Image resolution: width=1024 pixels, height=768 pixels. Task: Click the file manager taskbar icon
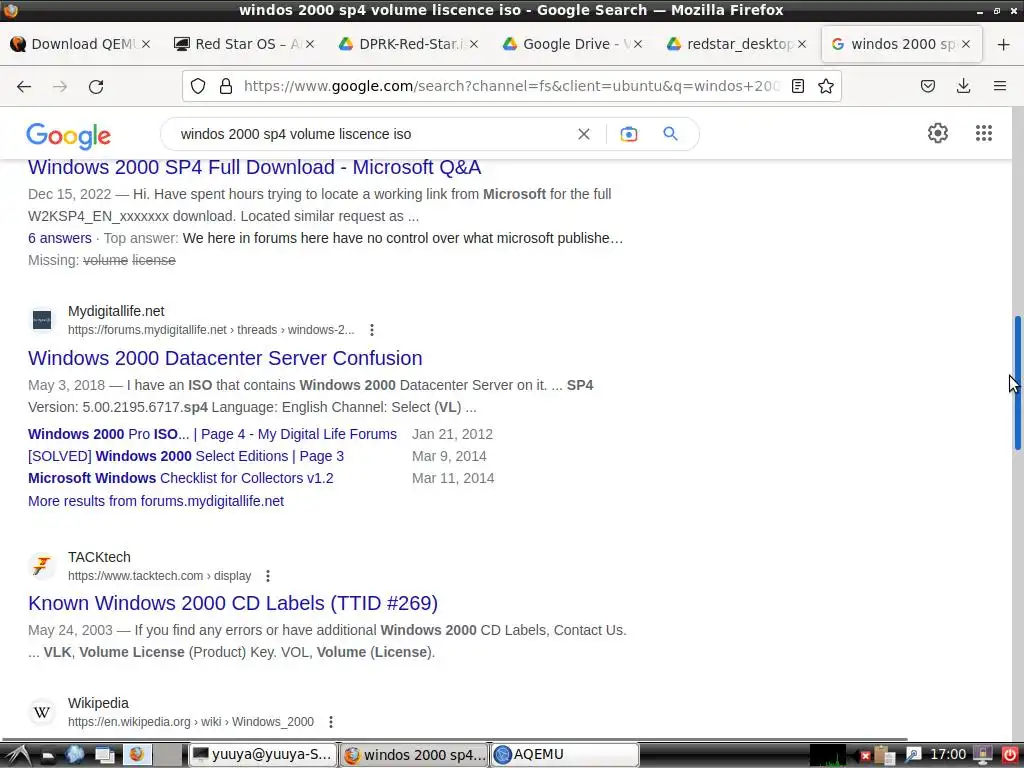47,756
